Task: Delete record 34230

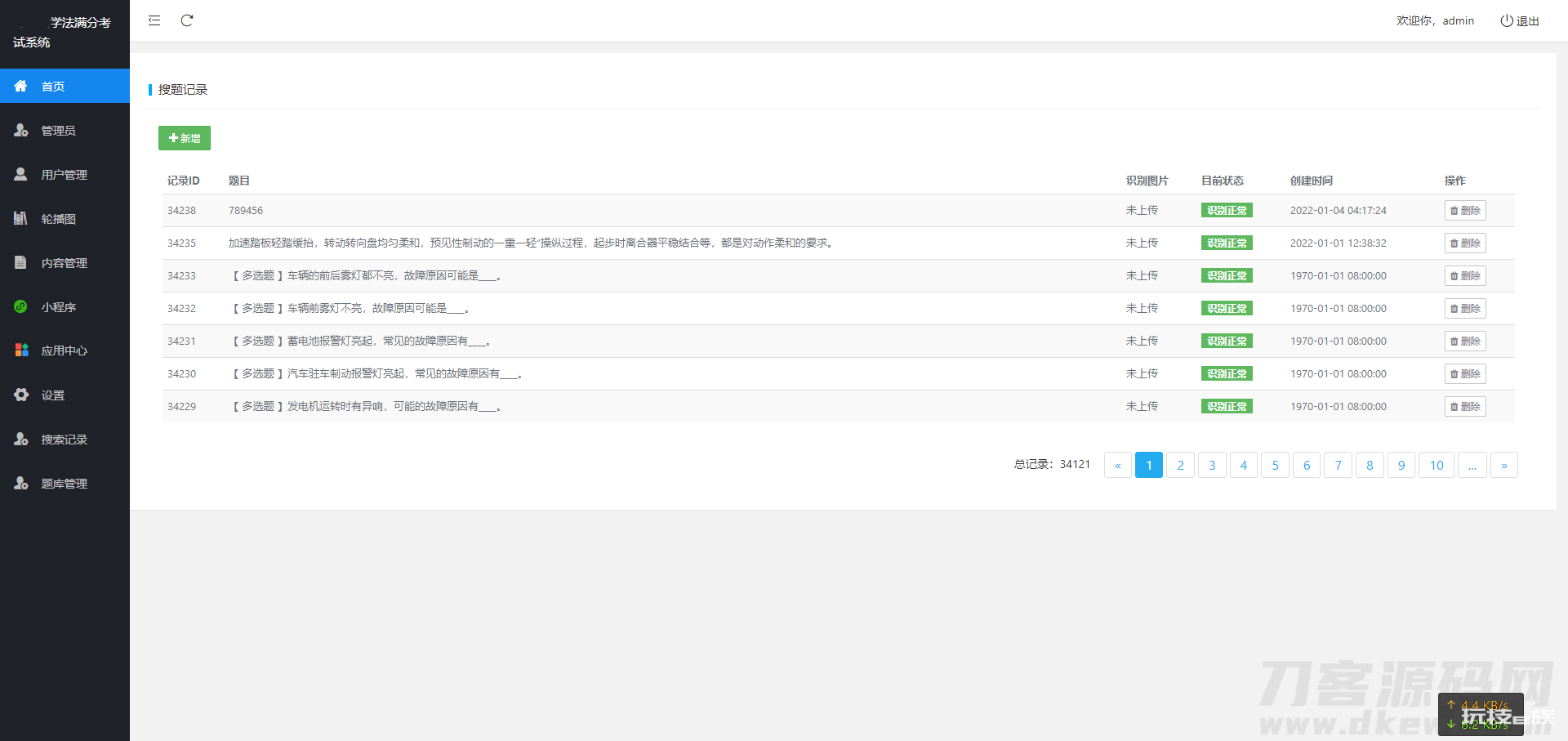Action: (x=1465, y=373)
